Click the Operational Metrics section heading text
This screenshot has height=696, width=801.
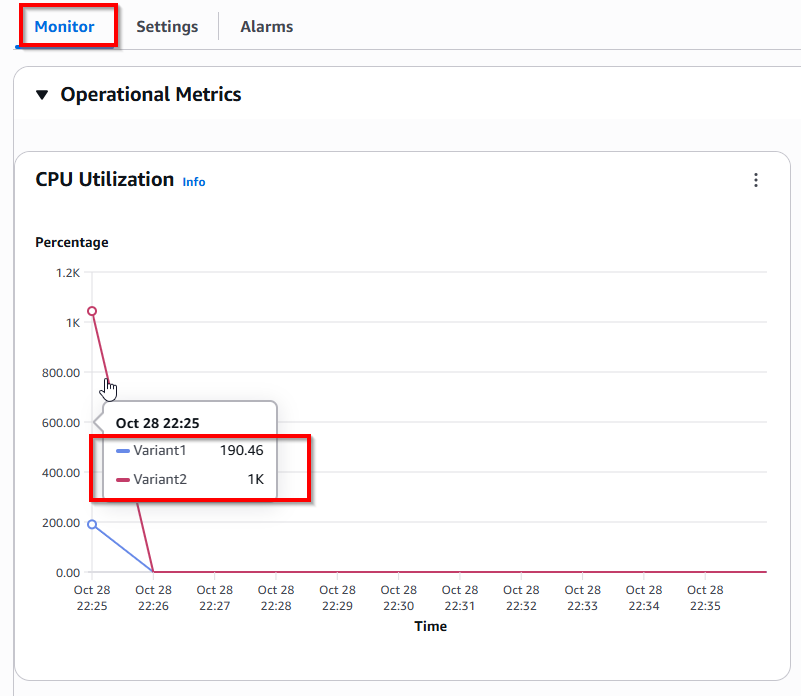point(151,95)
